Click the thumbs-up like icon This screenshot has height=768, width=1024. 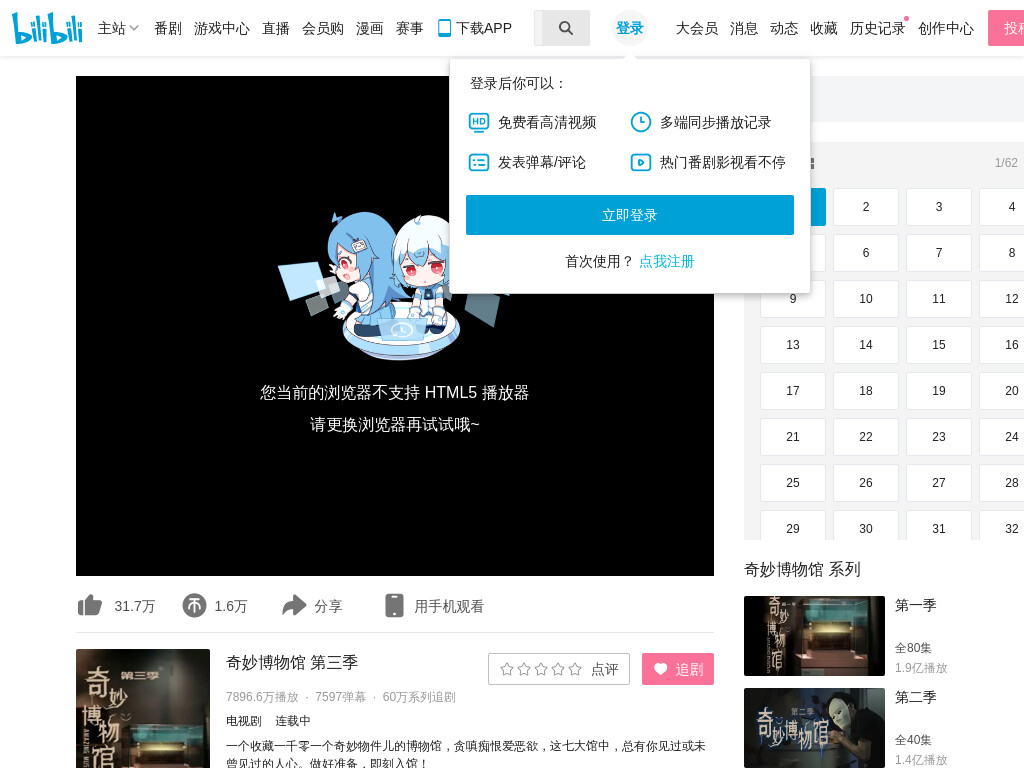click(x=90, y=606)
